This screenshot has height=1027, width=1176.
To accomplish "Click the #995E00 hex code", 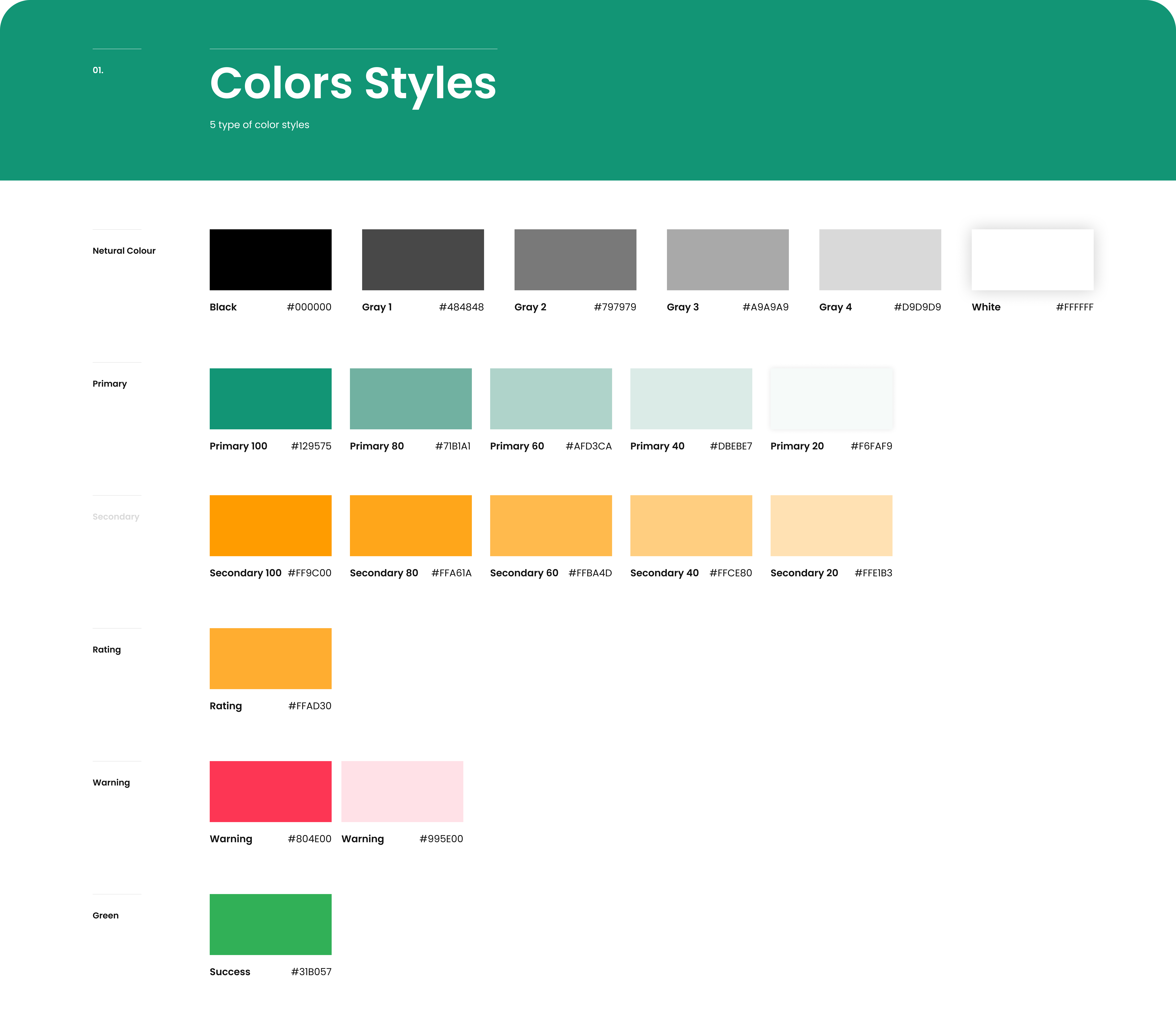I will 441,839.
